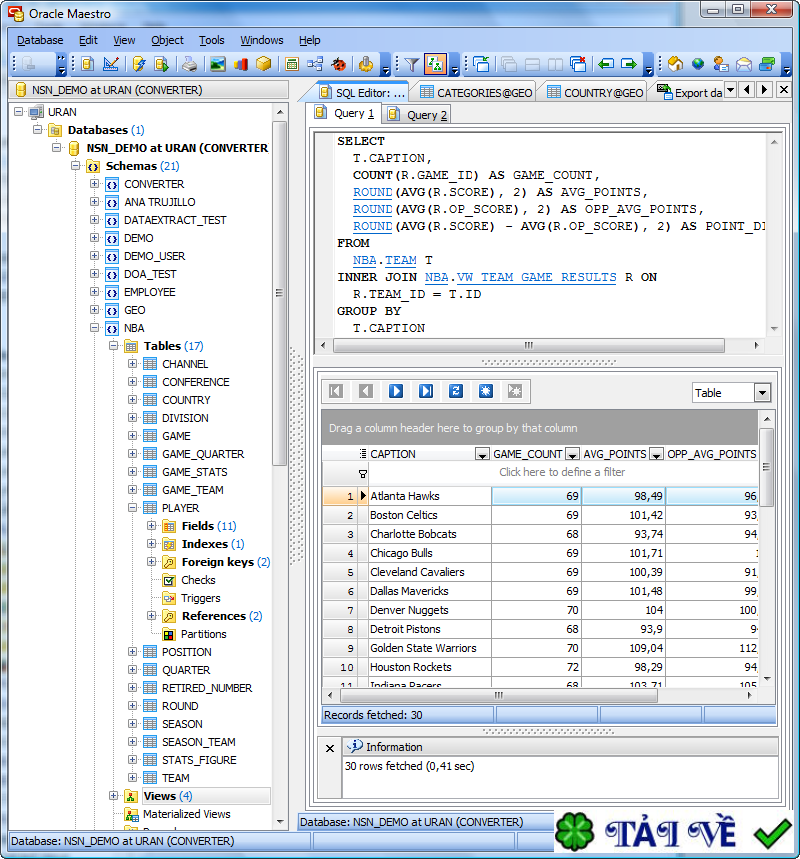
Task: Click 'Click here to define a filter' row
Action: pyautogui.click(x=561, y=472)
